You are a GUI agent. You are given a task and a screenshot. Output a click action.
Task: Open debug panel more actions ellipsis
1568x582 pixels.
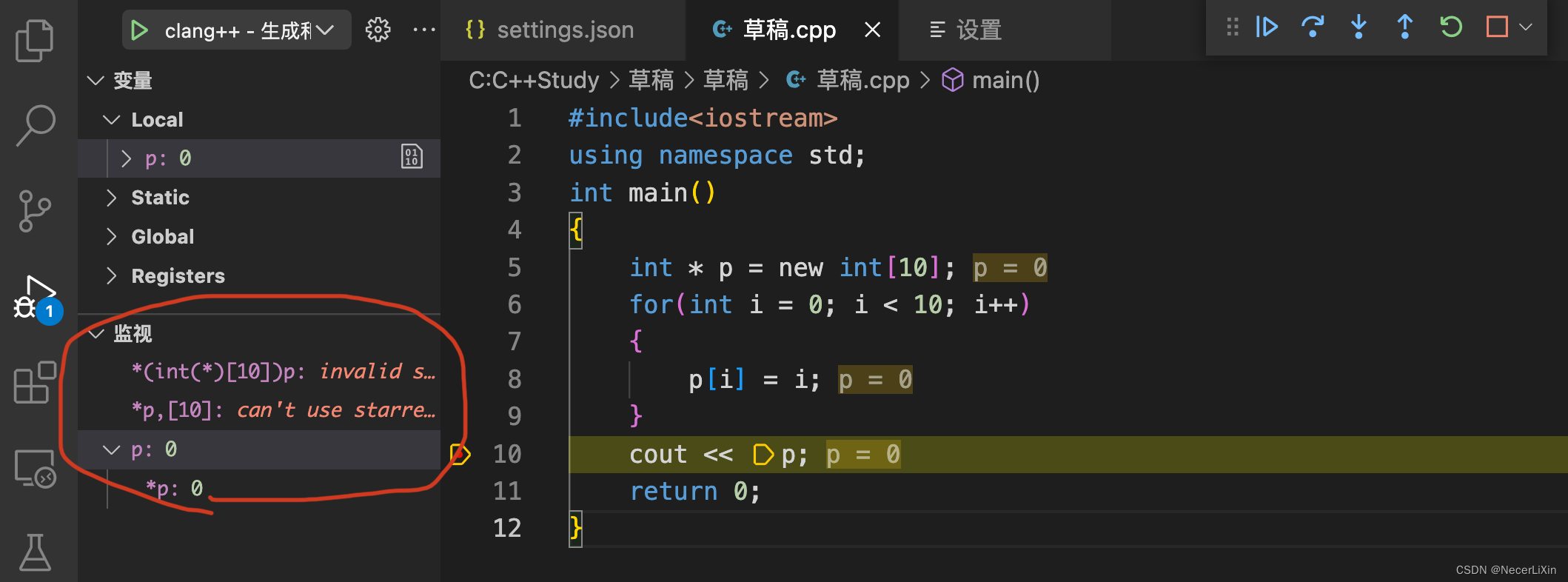(x=424, y=30)
